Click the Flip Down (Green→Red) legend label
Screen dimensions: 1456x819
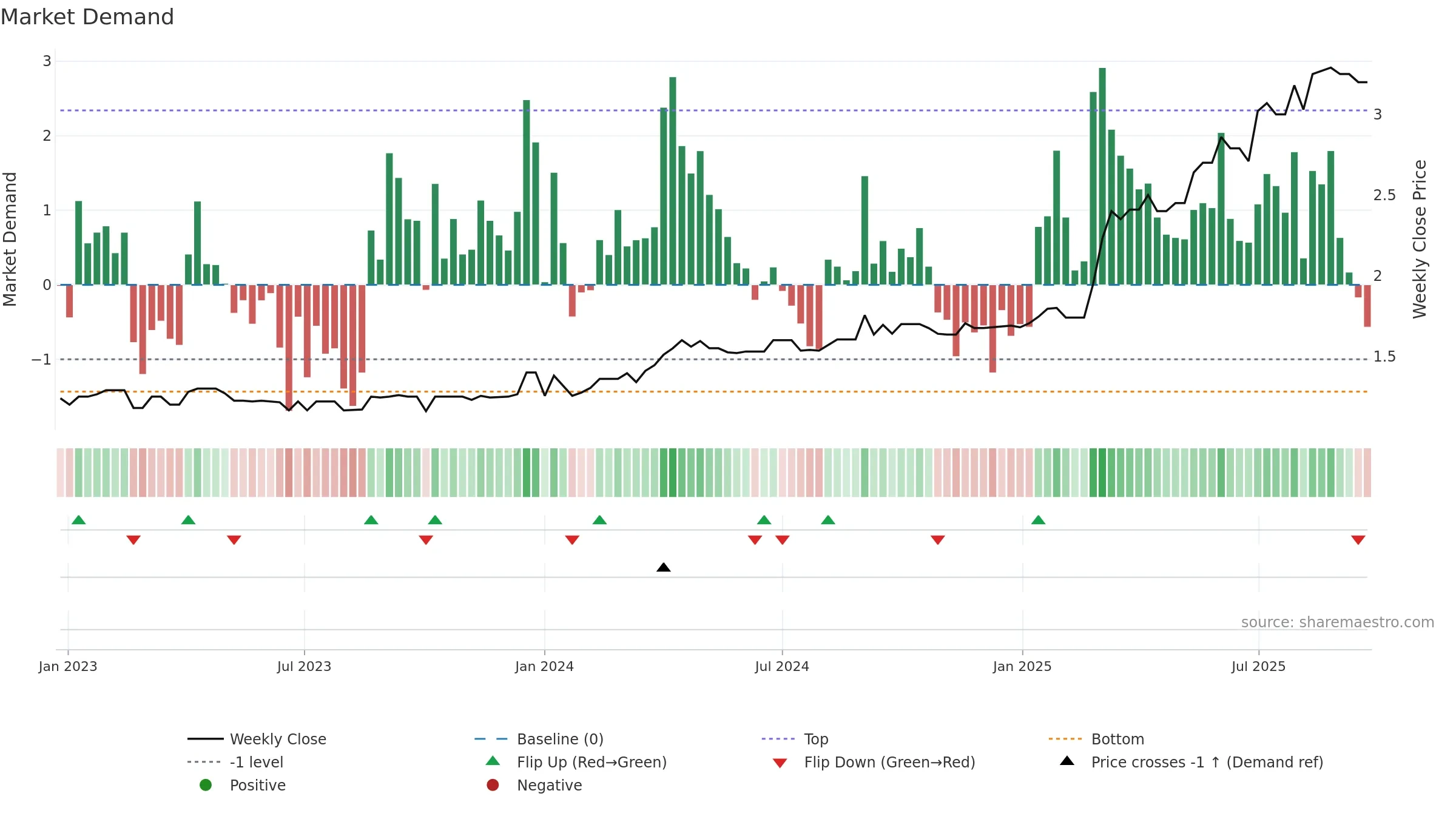tap(889, 762)
